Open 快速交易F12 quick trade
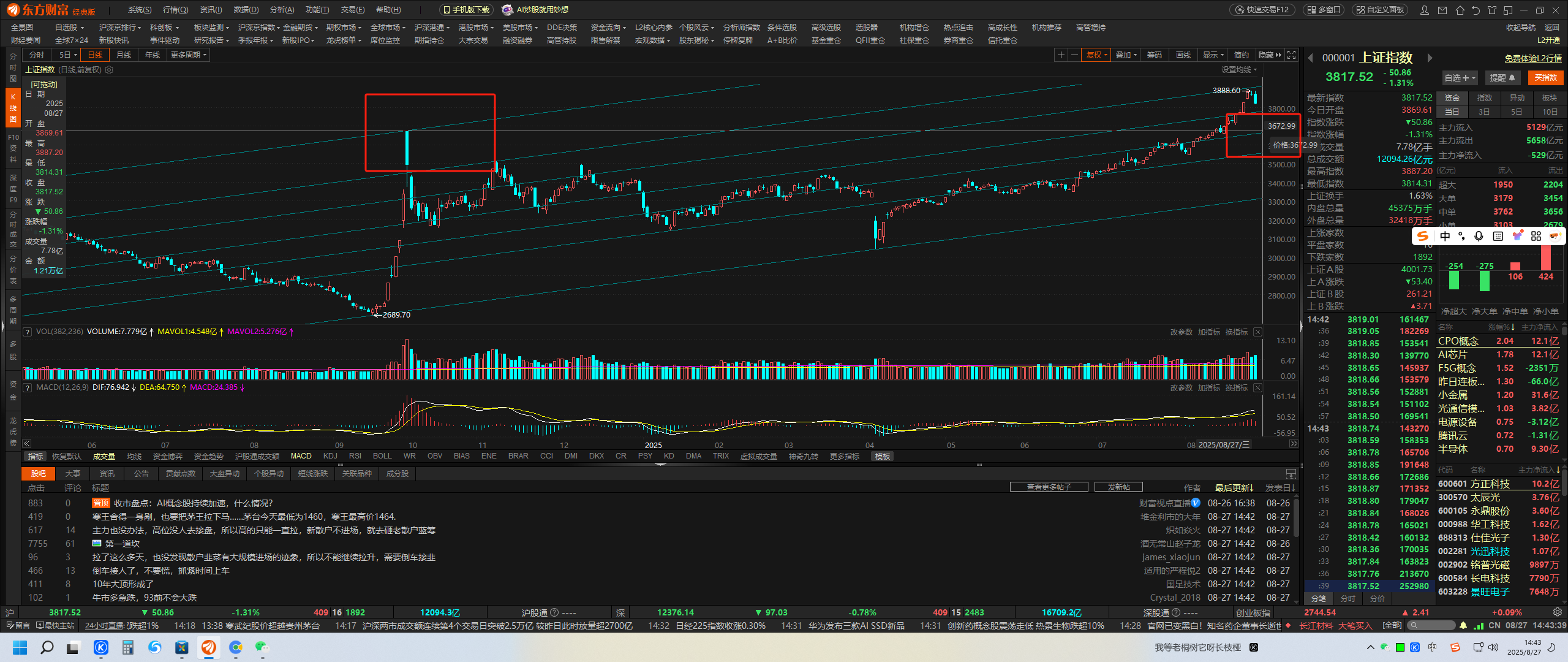1568x662 pixels. click(x=1261, y=10)
